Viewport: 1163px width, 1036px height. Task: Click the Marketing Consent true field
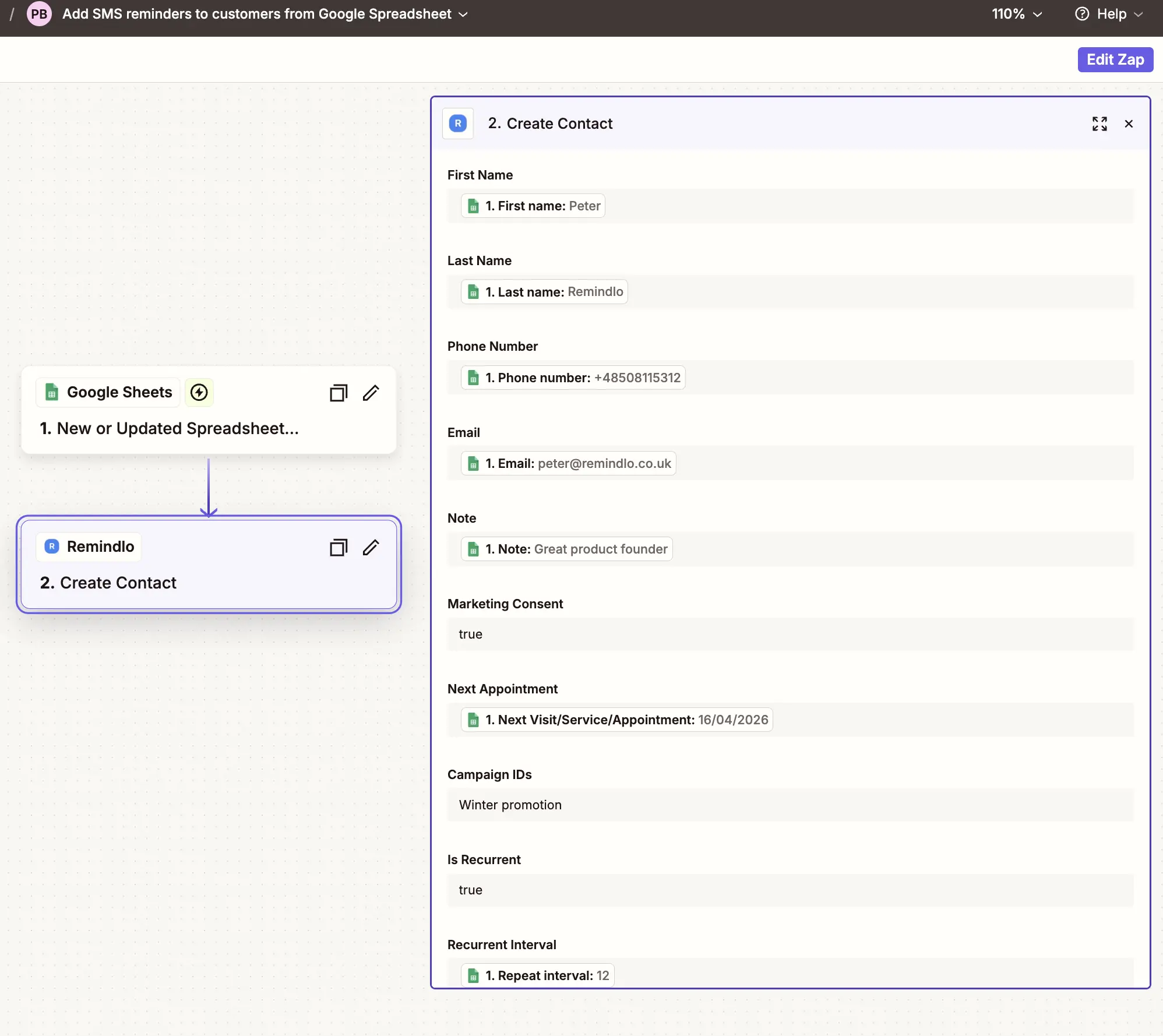point(791,634)
